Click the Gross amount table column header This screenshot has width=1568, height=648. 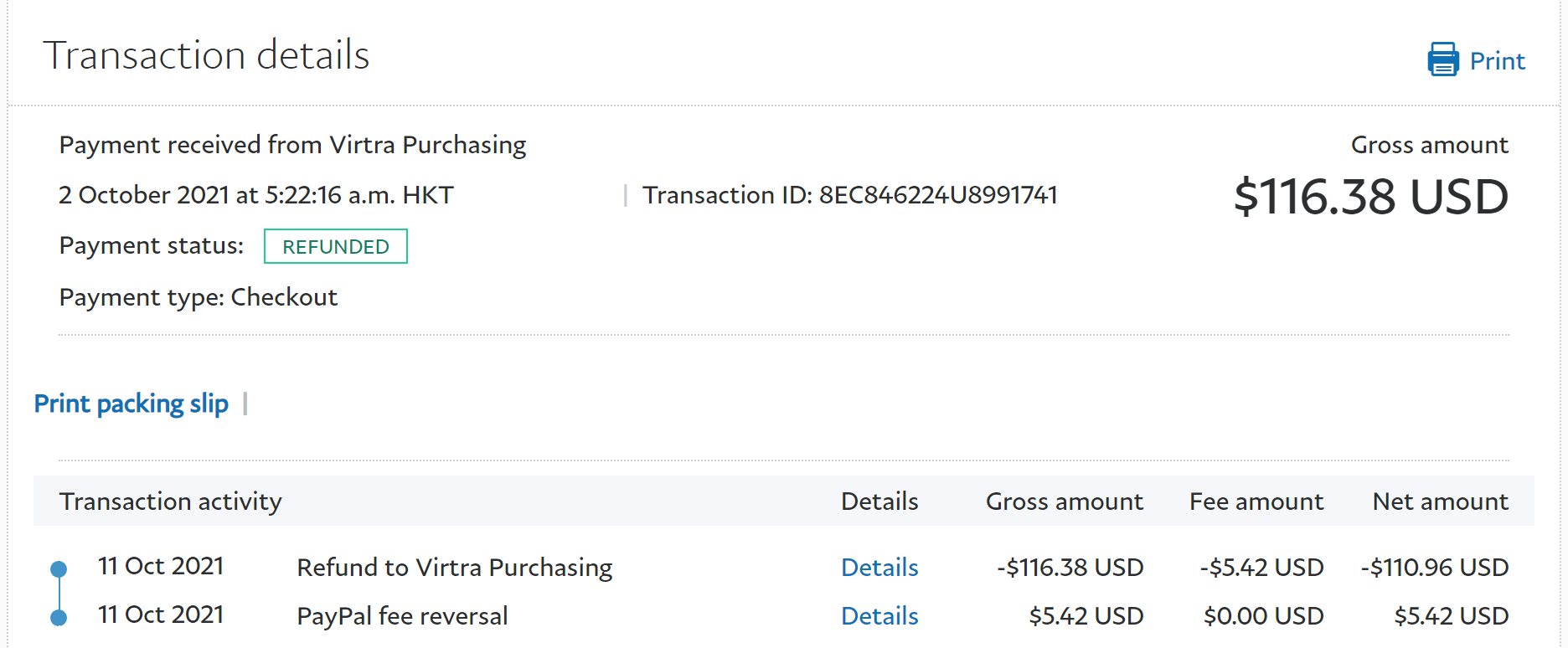pos(1064,501)
